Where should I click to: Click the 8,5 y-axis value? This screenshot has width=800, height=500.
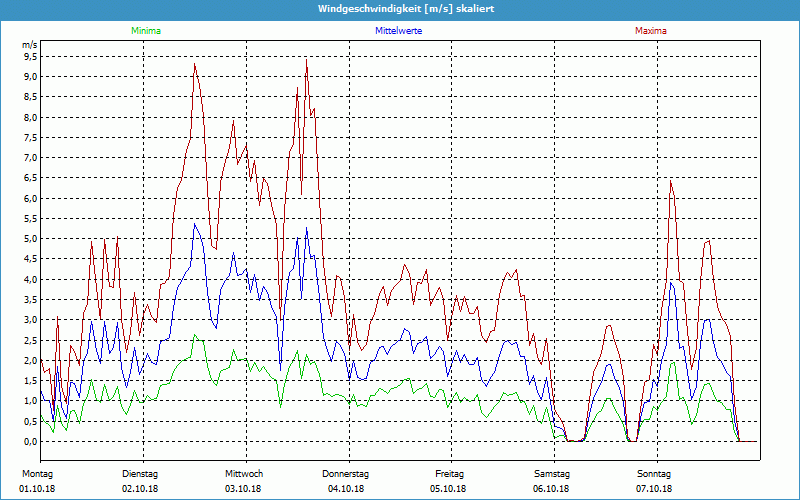tap(31, 97)
